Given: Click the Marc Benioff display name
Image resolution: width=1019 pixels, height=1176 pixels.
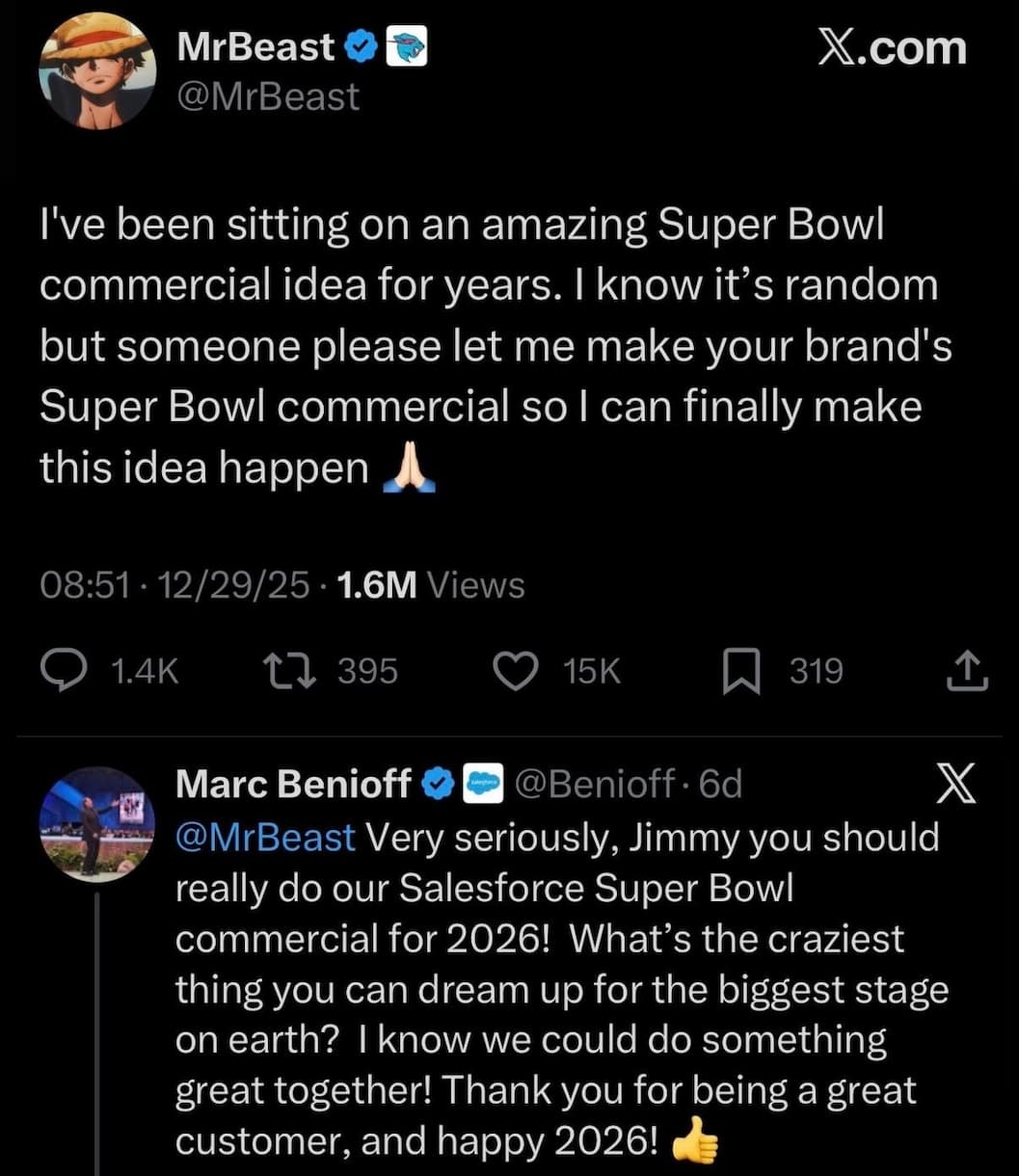Looking at the screenshot, I should point(294,785).
